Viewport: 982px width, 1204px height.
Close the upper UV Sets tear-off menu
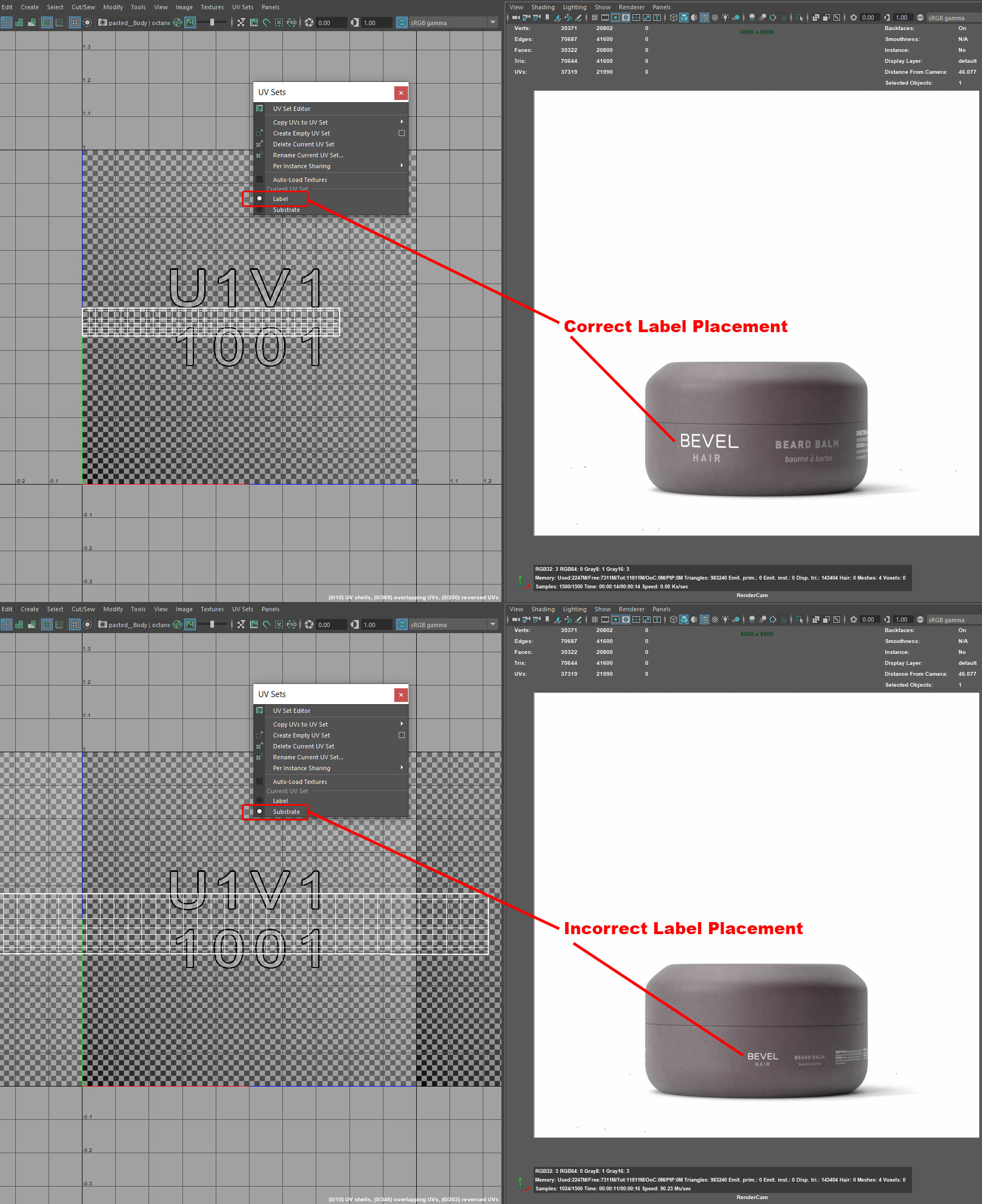point(401,93)
